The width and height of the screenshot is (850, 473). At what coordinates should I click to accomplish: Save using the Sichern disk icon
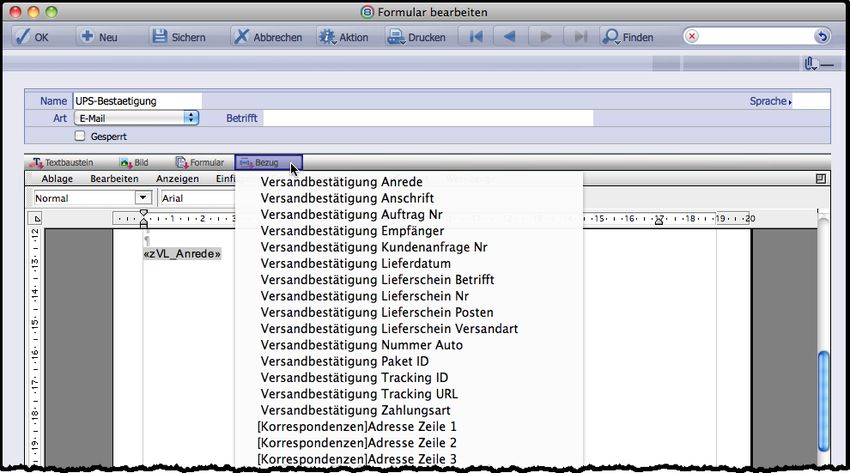[x=178, y=37]
